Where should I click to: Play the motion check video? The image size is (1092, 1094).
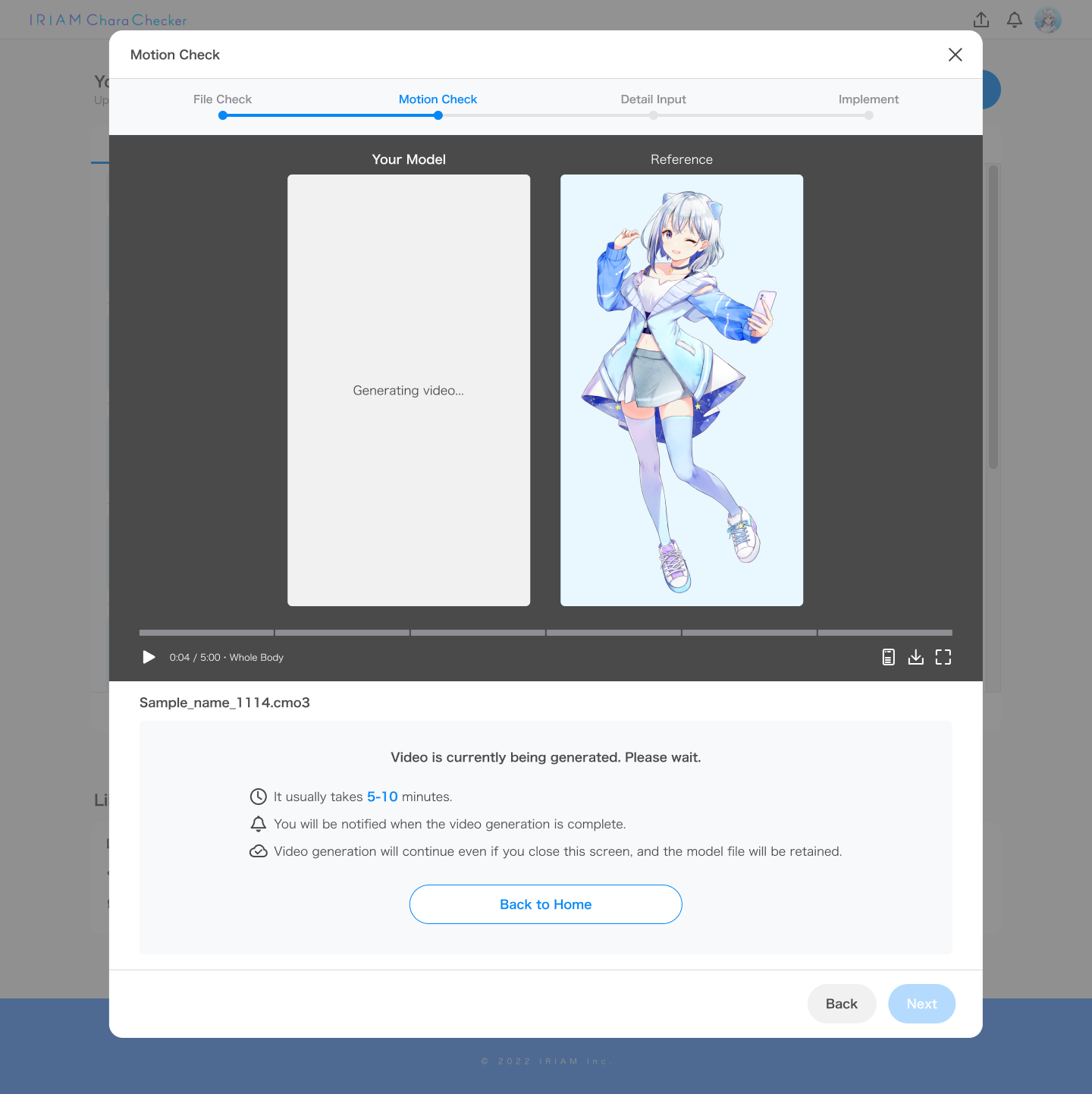tap(149, 657)
